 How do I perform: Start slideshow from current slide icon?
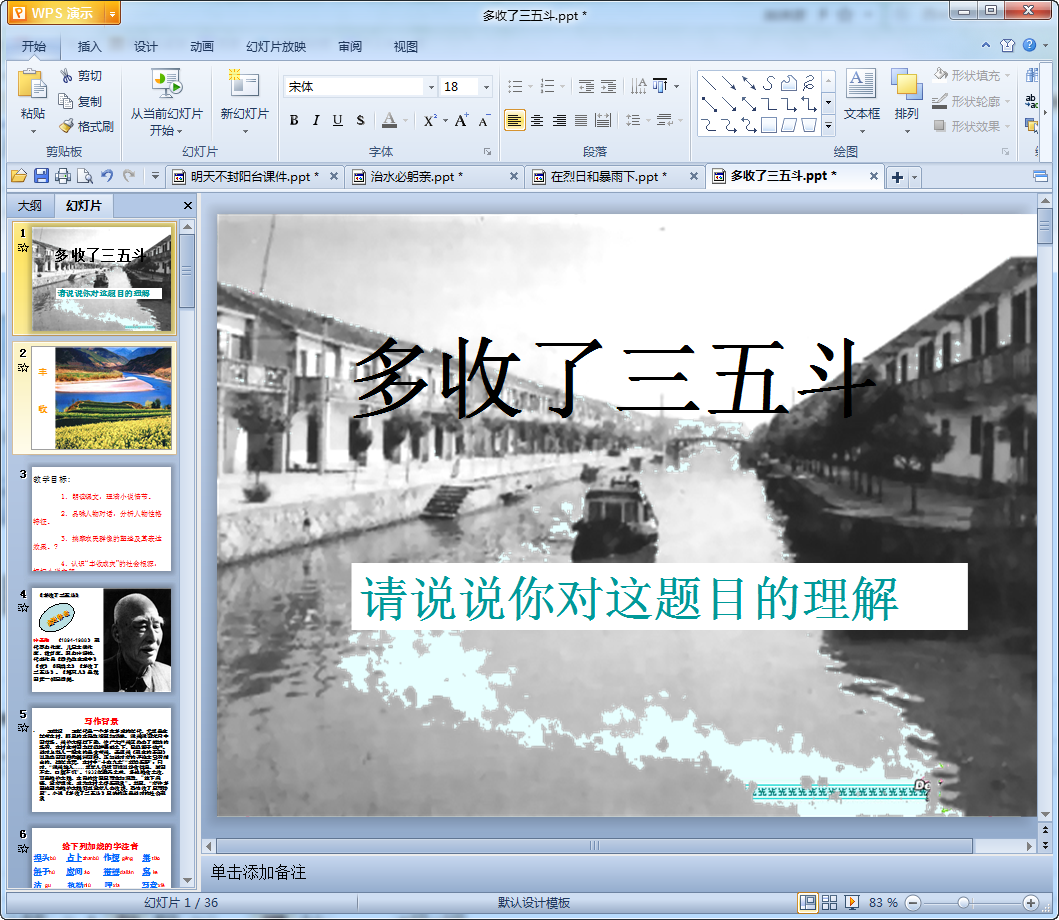pos(166,84)
